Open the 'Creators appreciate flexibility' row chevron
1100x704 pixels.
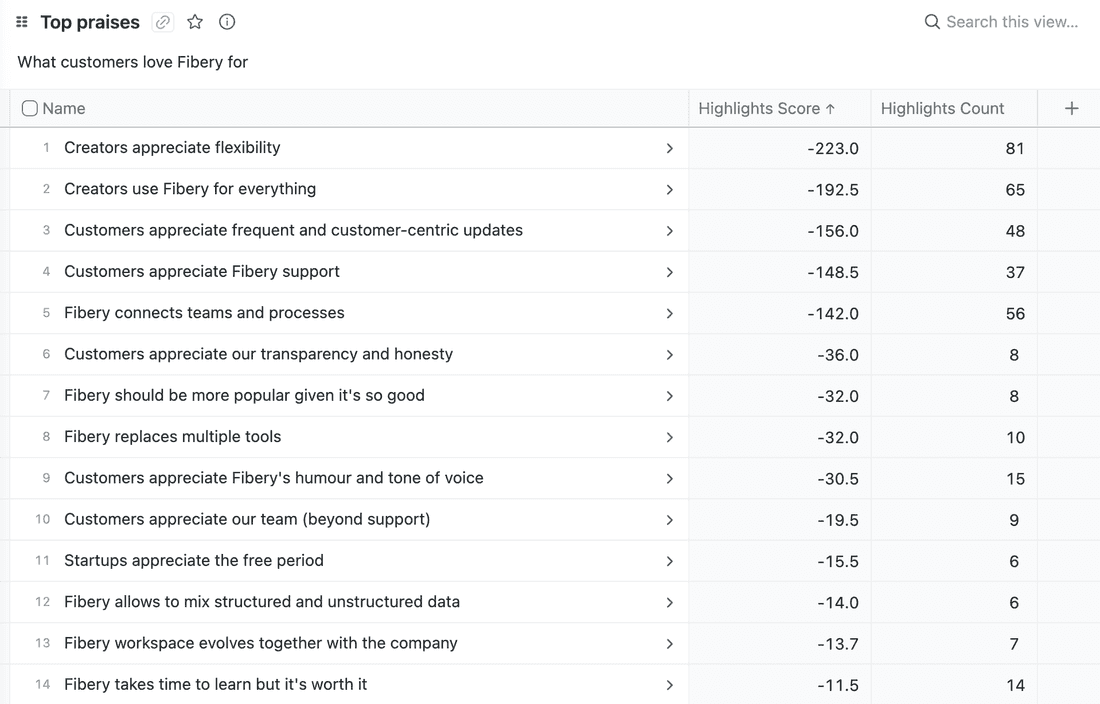point(669,149)
